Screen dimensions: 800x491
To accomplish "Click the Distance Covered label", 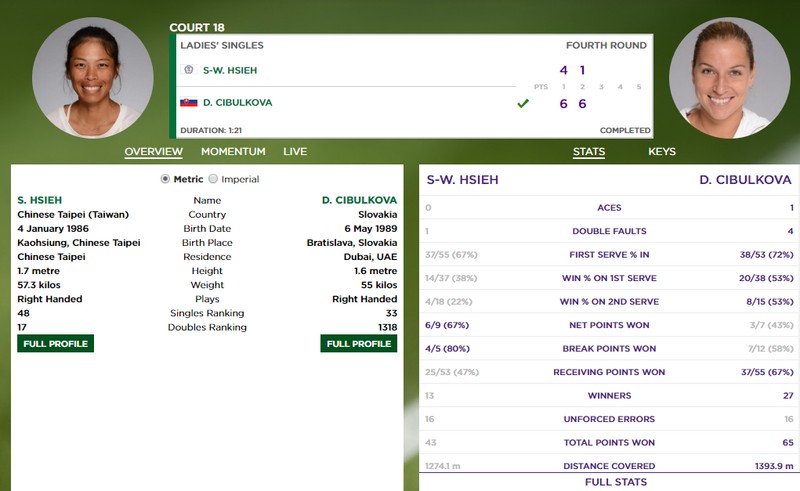I will (609, 466).
